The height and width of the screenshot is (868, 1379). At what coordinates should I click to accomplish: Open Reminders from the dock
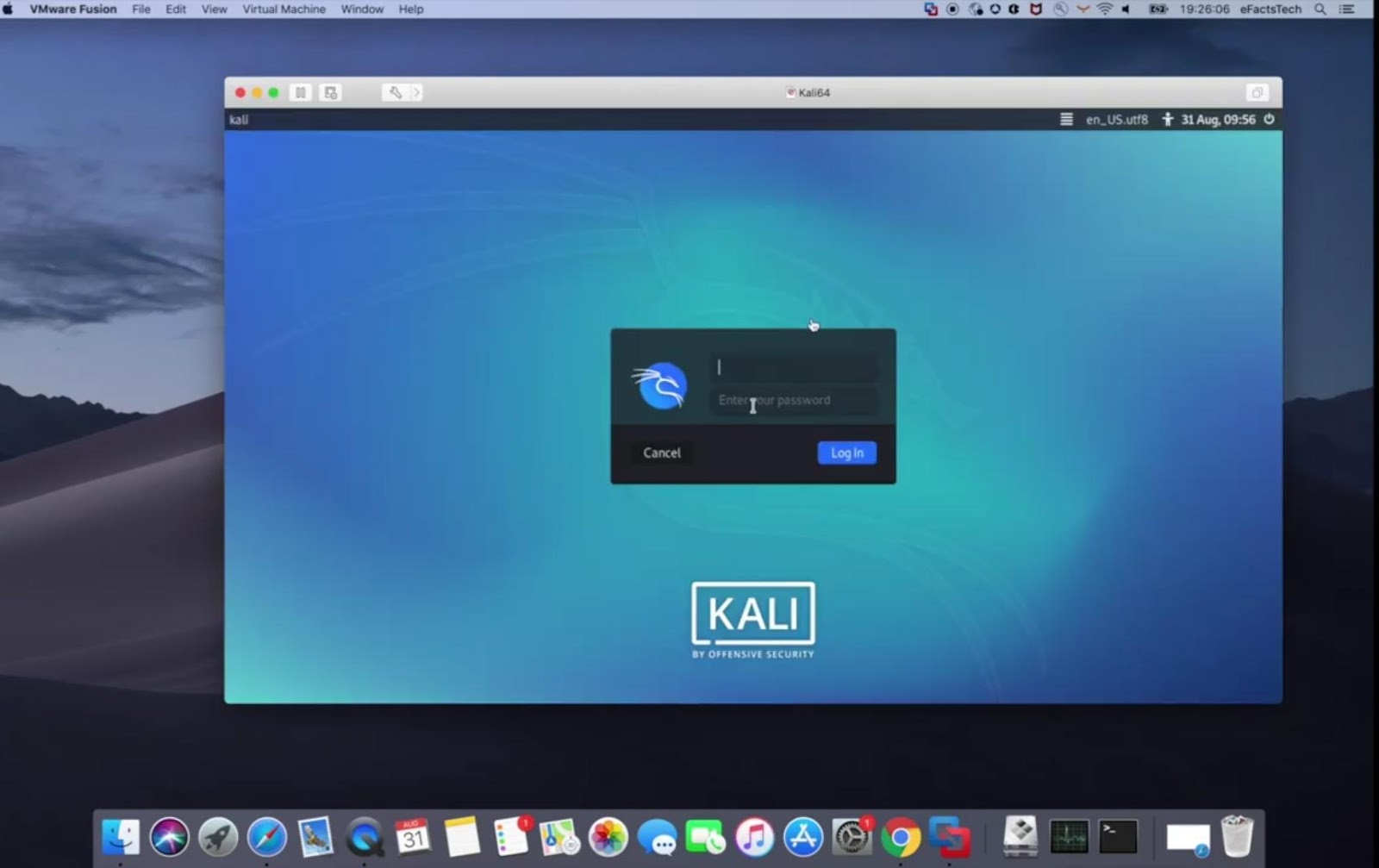tap(511, 837)
